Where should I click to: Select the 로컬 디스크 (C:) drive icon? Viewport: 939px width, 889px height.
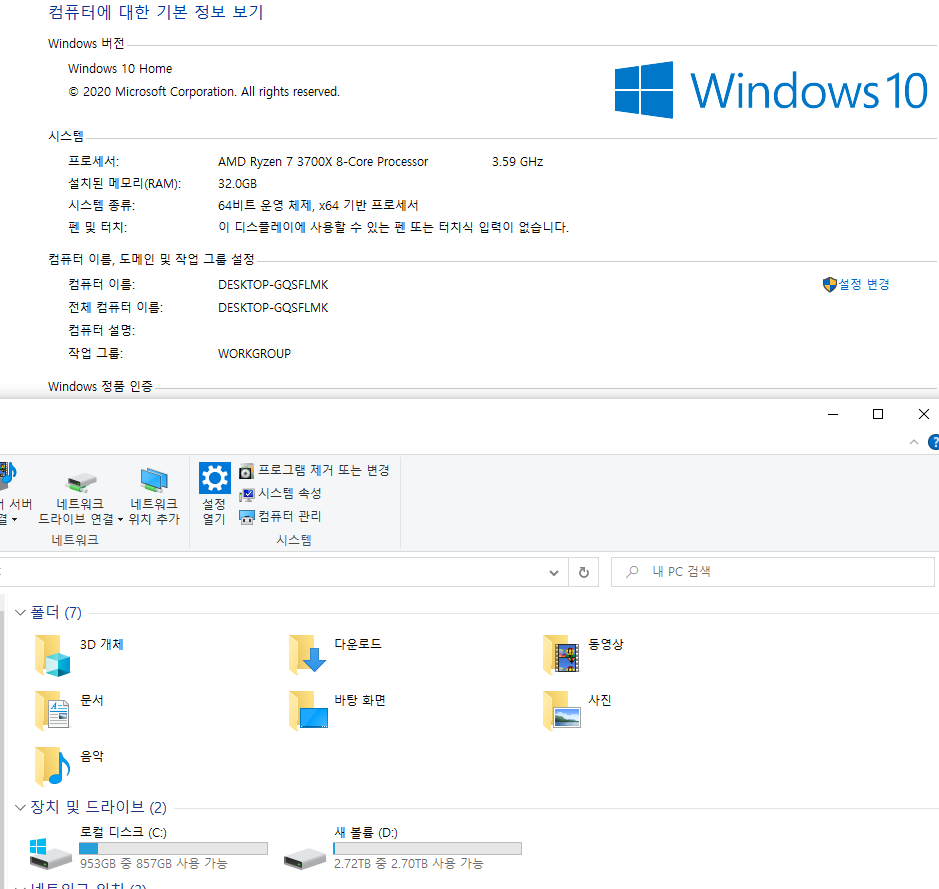[x=50, y=854]
